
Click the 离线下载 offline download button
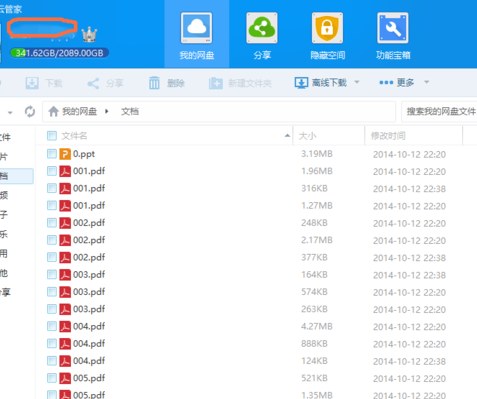pyautogui.click(x=321, y=83)
